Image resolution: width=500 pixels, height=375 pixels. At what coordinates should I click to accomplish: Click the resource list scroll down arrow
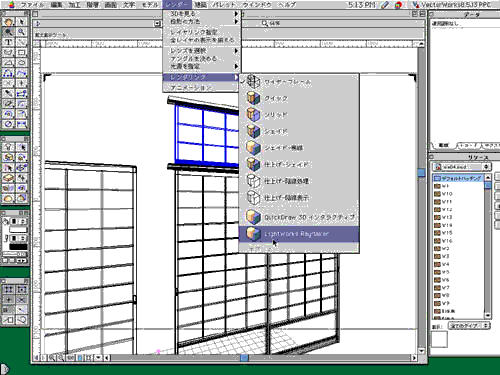tap(488, 315)
